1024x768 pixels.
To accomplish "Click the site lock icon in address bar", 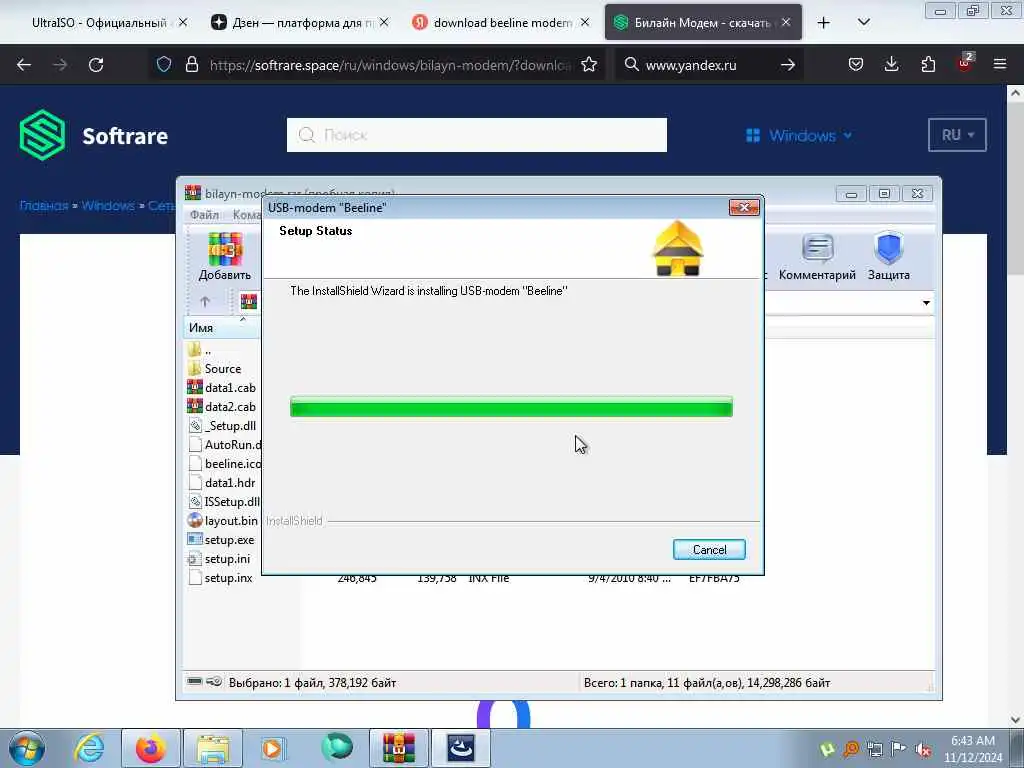I will [191, 64].
